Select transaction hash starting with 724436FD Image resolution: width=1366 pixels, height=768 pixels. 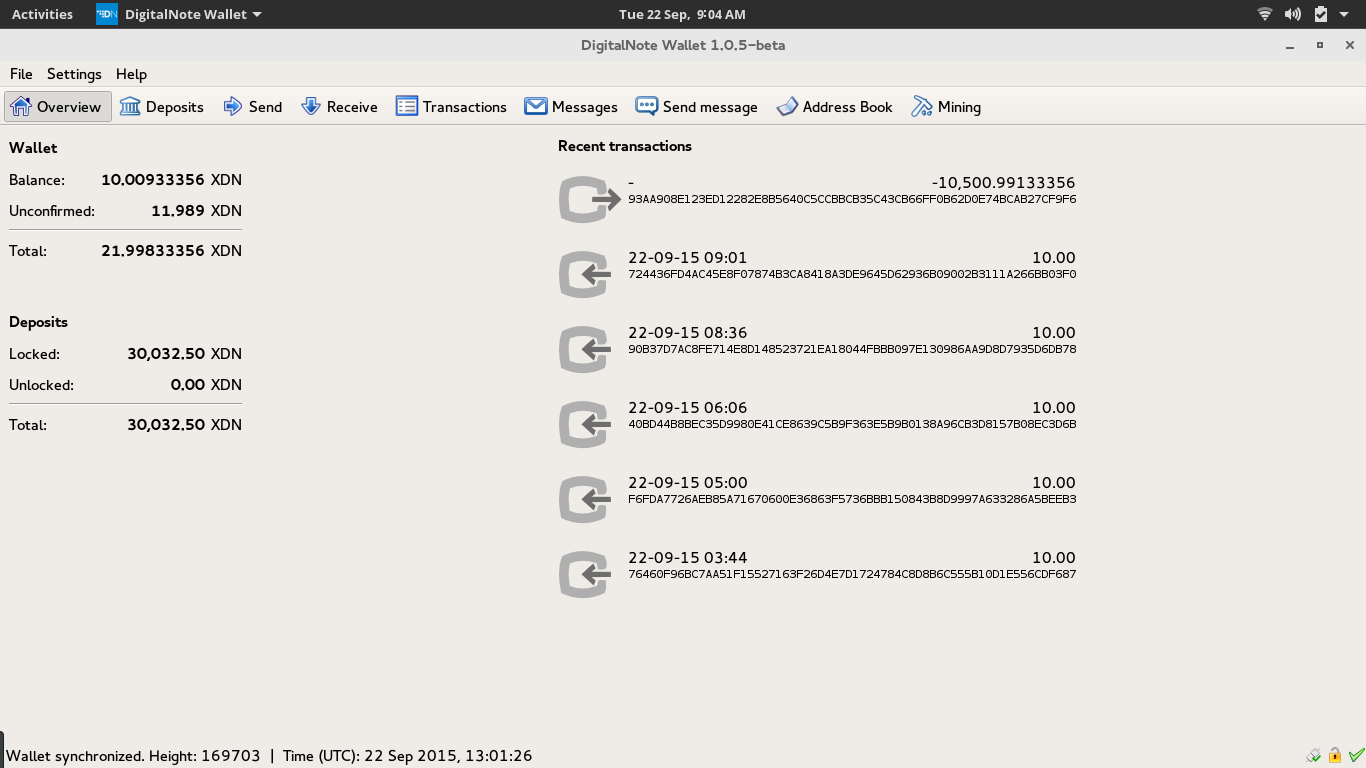[852, 274]
